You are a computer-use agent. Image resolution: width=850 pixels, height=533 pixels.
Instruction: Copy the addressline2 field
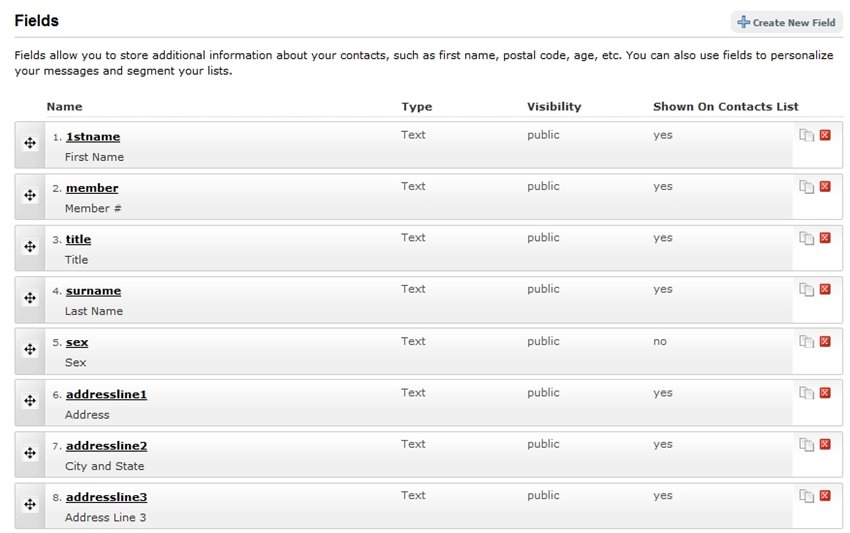coord(806,444)
